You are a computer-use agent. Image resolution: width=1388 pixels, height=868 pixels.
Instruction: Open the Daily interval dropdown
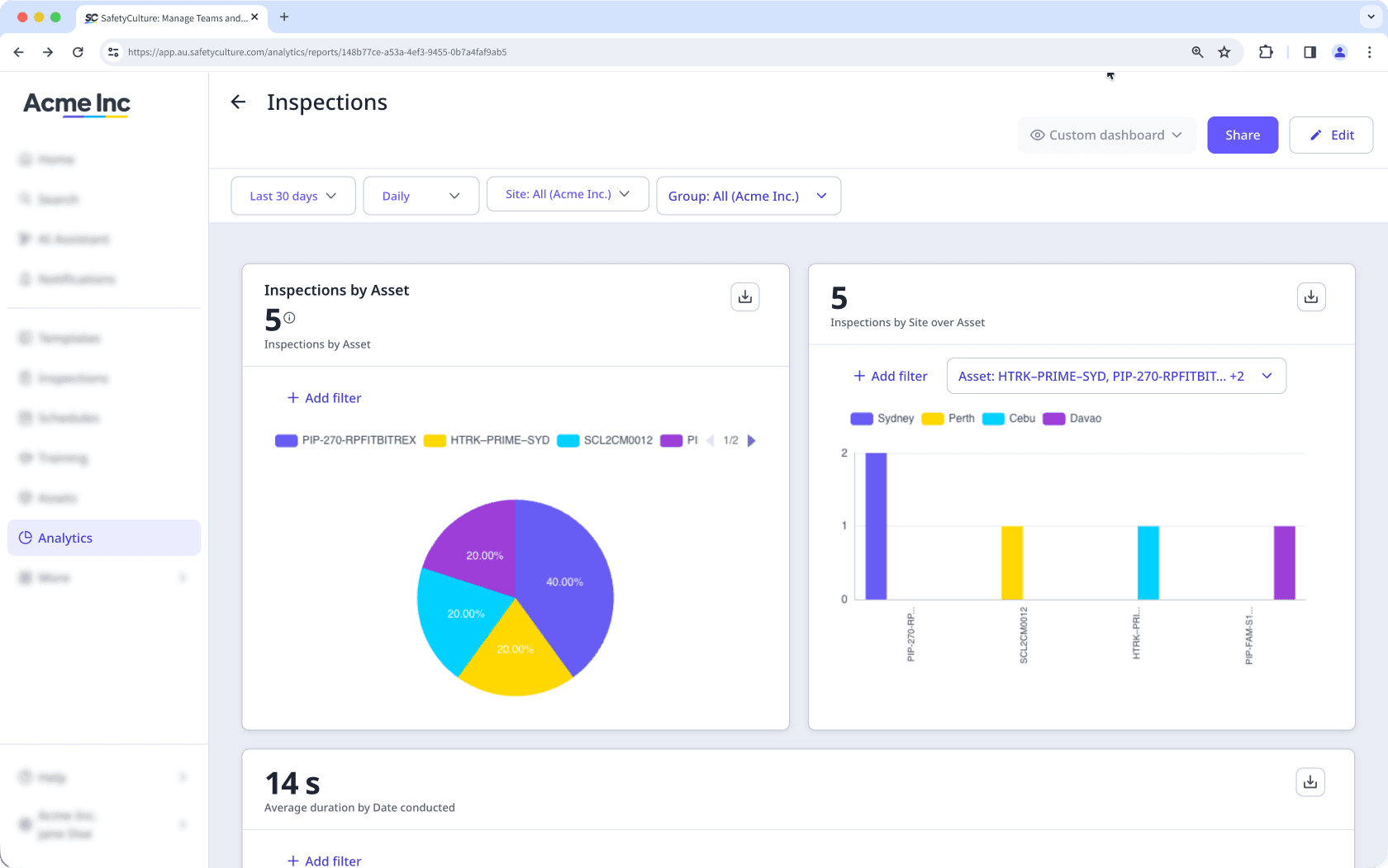click(421, 196)
